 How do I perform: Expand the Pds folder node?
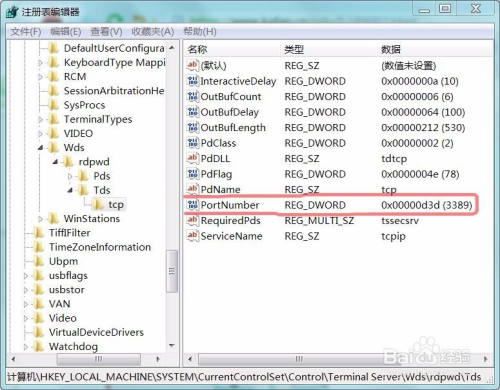point(70,176)
